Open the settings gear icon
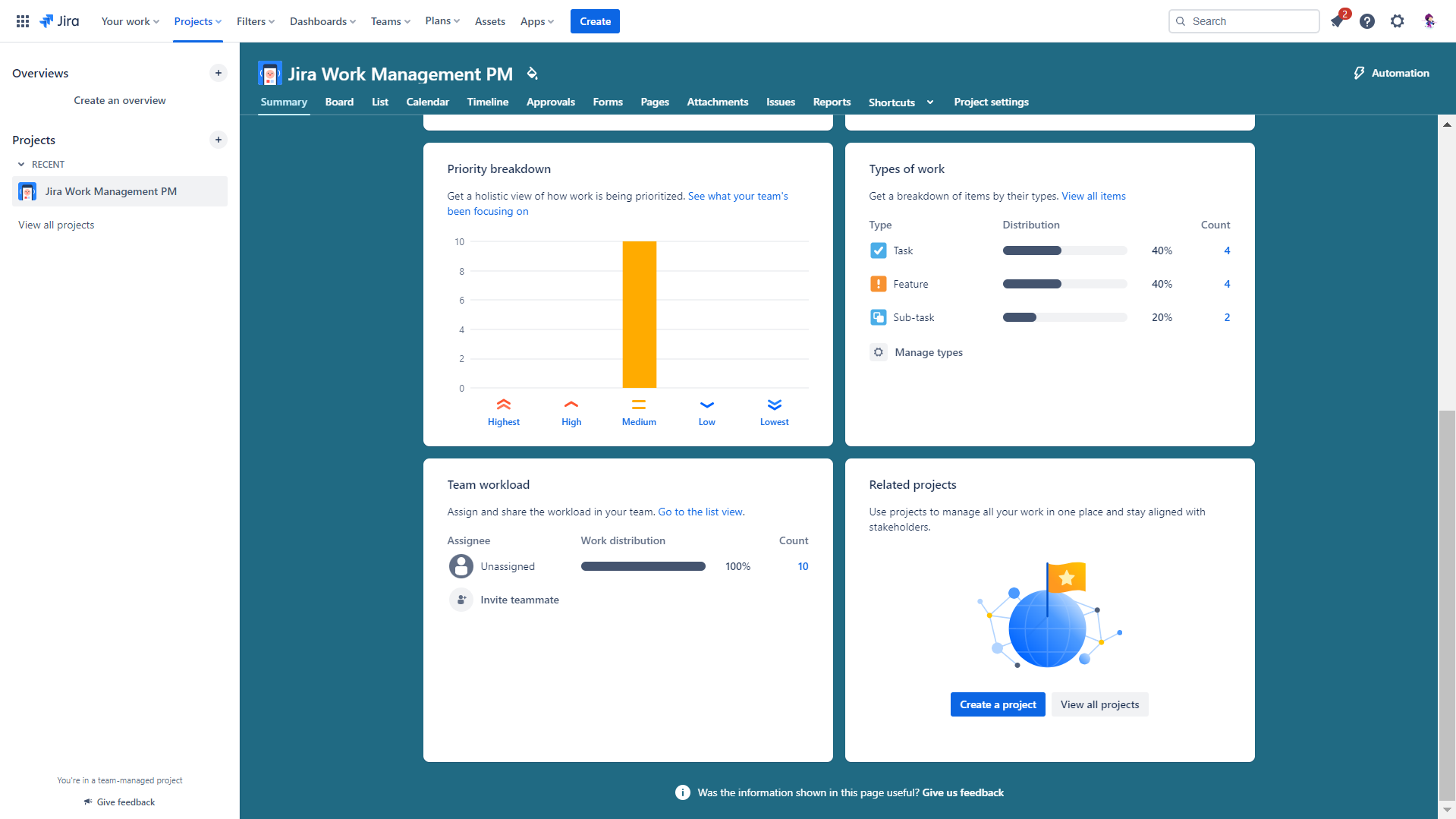Screen dimensions: 1456x819 pos(1398,21)
